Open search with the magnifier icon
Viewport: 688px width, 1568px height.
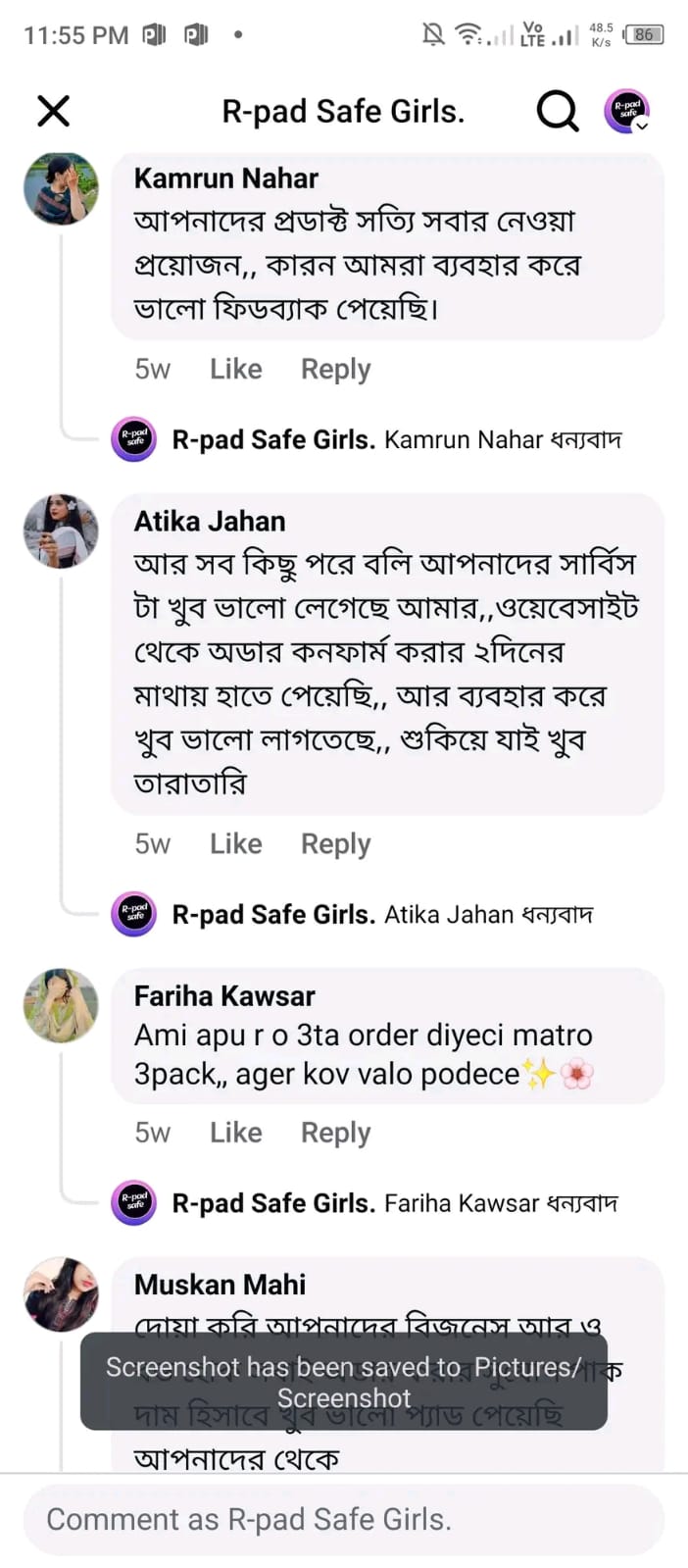pyautogui.click(x=557, y=111)
